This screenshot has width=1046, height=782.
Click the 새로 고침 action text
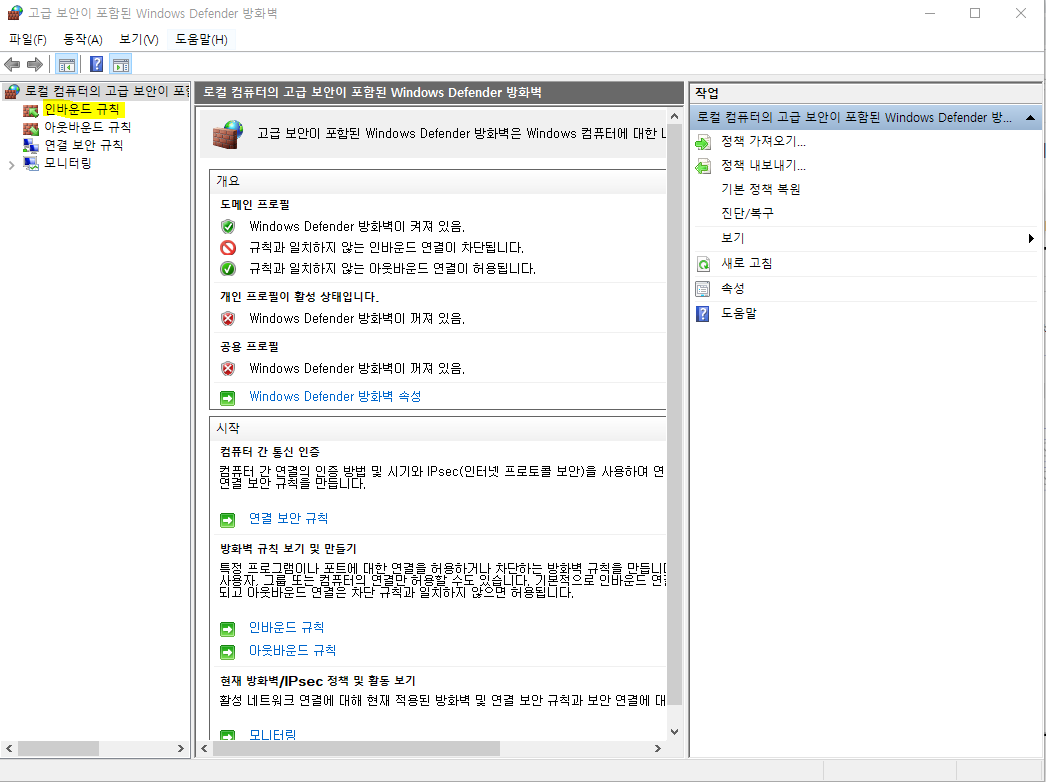(x=746, y=264)
